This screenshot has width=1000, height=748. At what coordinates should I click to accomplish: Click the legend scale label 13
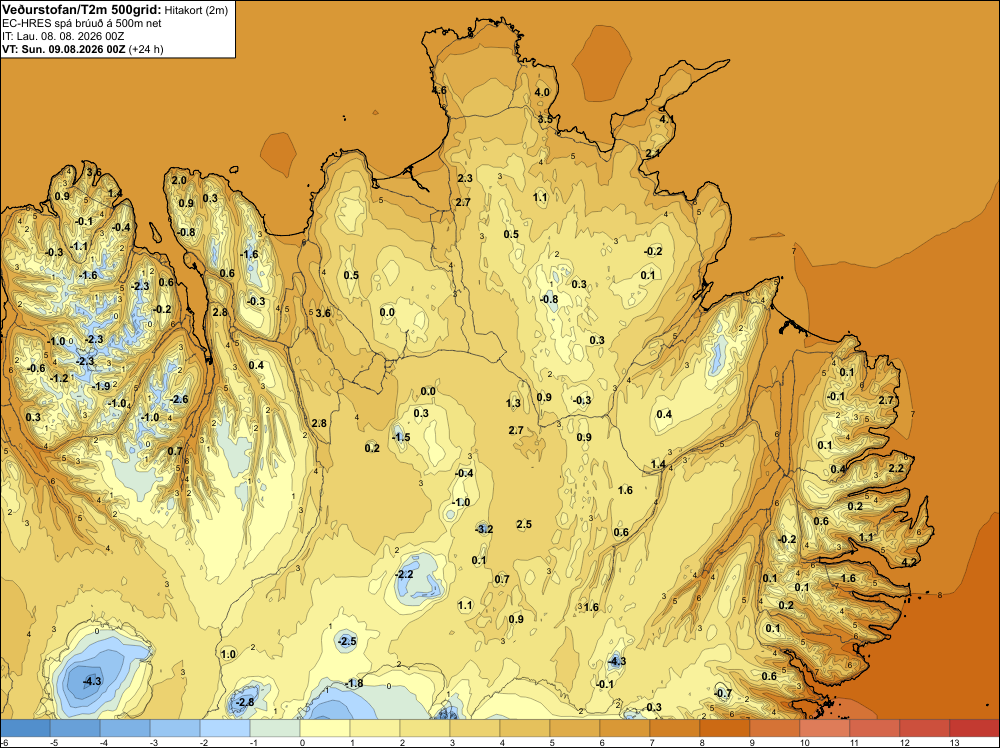[x=955, y=742]
